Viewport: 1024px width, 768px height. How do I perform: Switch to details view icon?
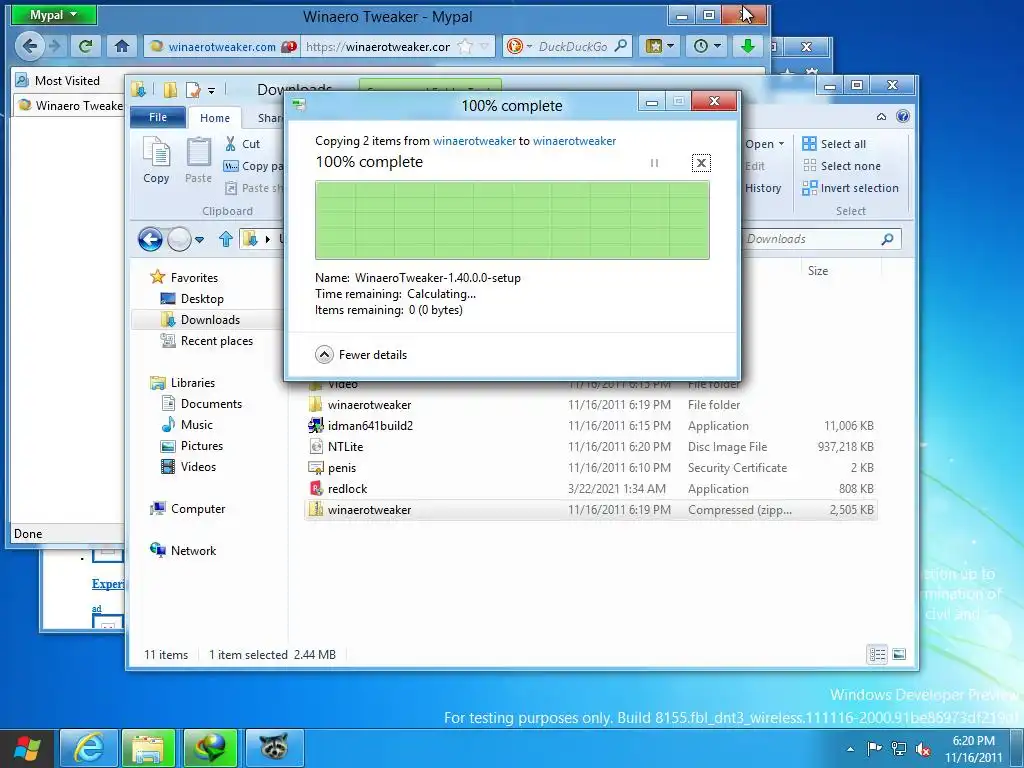point(877,654)
